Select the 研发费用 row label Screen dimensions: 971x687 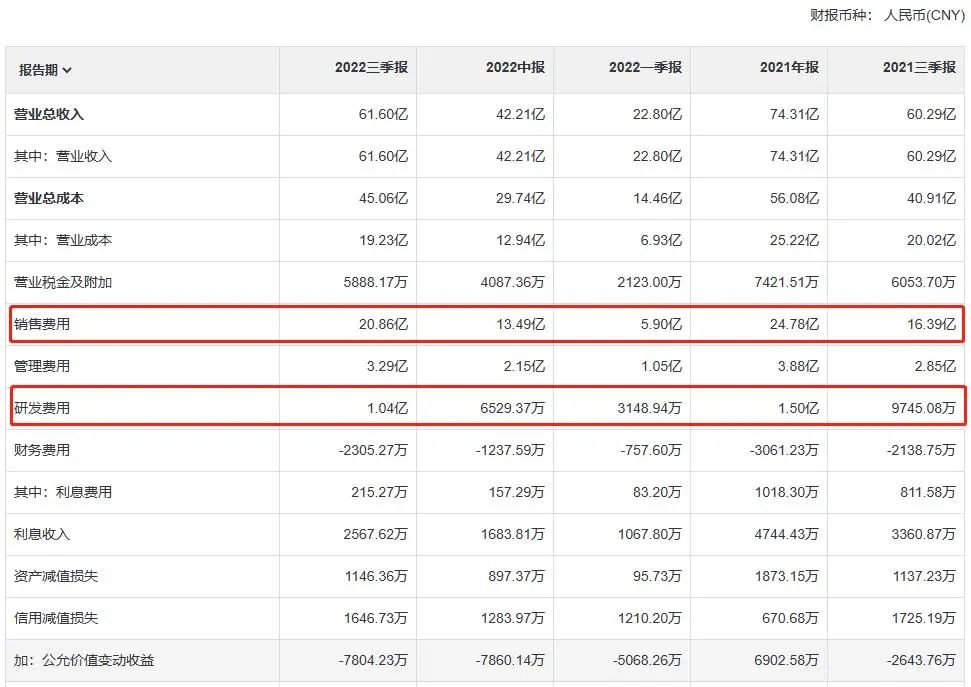(42, 408)
